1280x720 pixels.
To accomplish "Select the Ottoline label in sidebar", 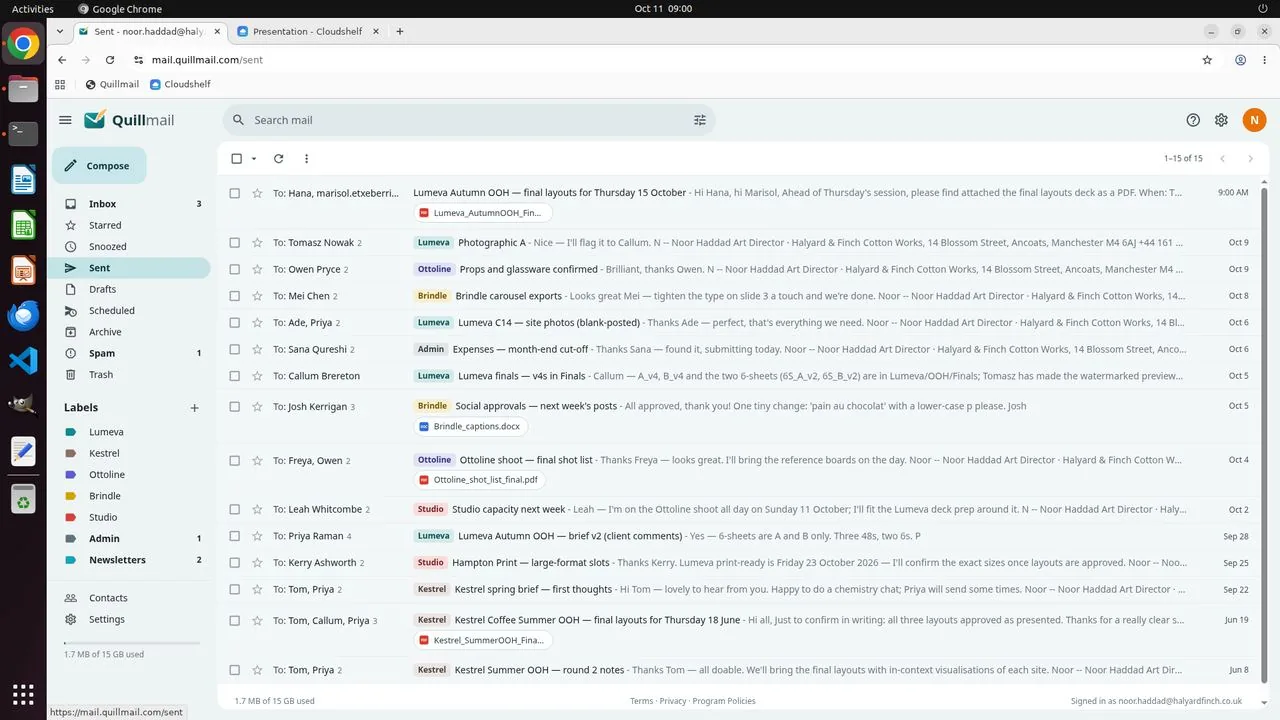I will point(131,475).
